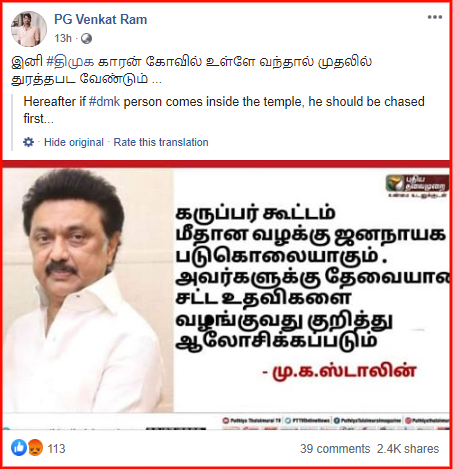Toggle Hide original text

click(74, 142)
